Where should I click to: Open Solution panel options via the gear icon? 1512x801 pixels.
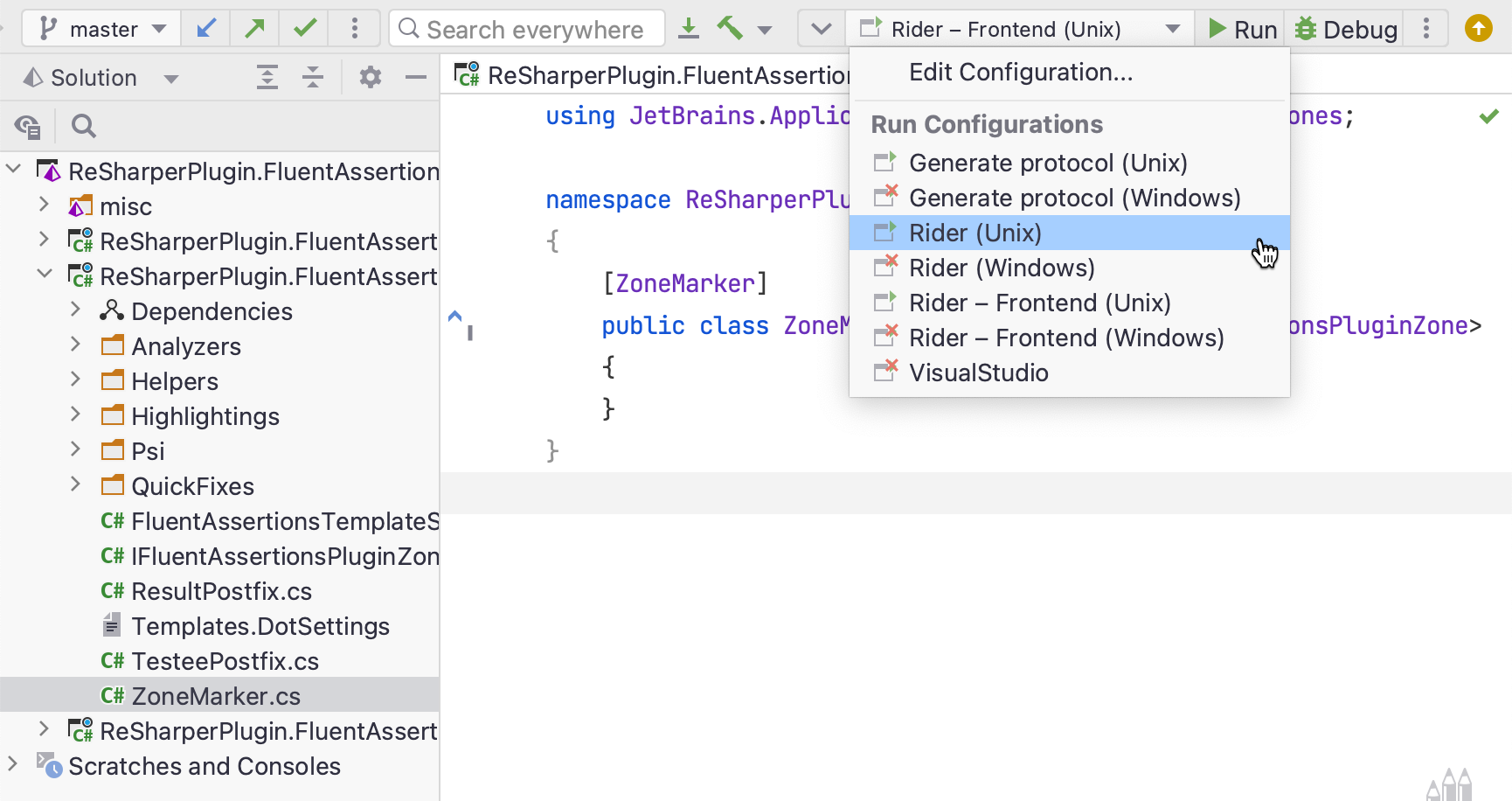[371, 77]
